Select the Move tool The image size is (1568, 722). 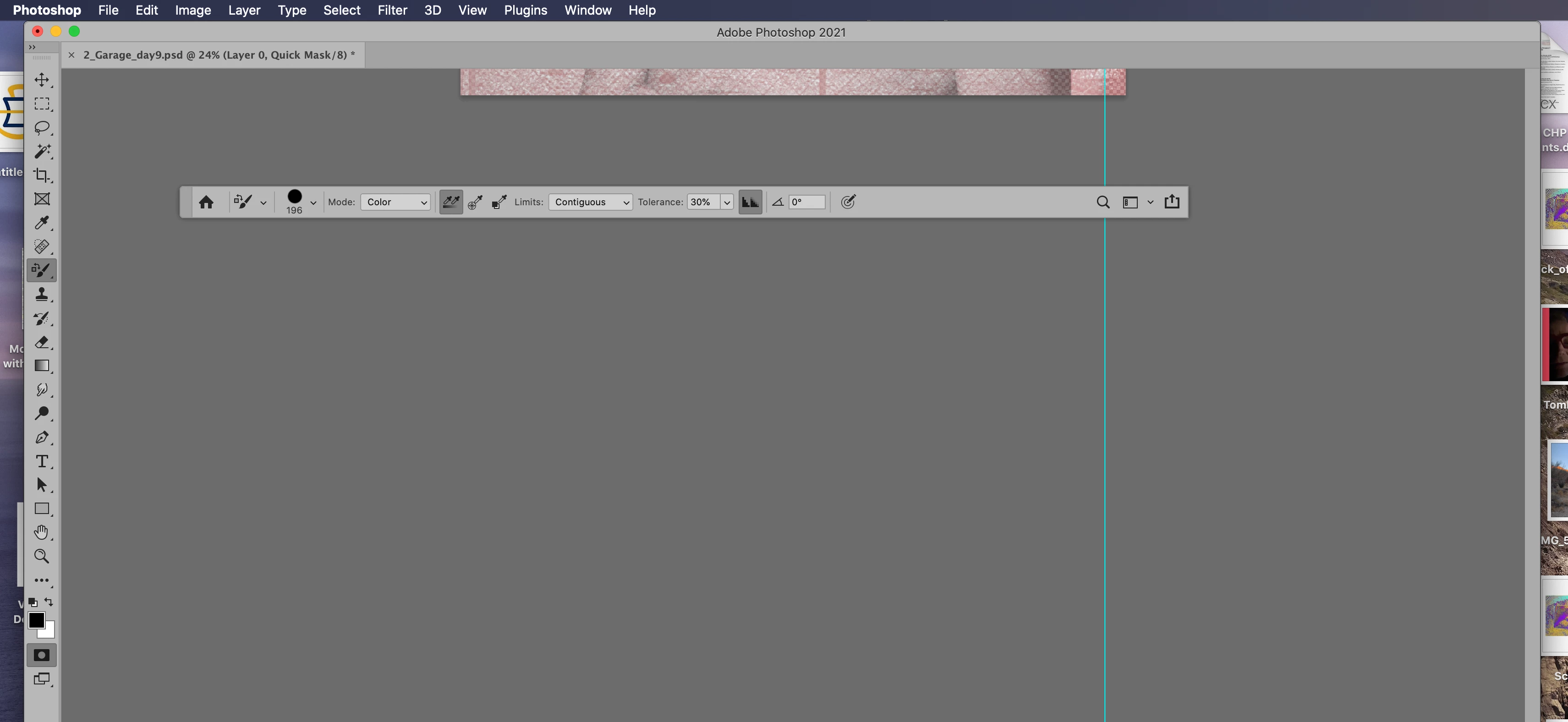coord(41,80)
